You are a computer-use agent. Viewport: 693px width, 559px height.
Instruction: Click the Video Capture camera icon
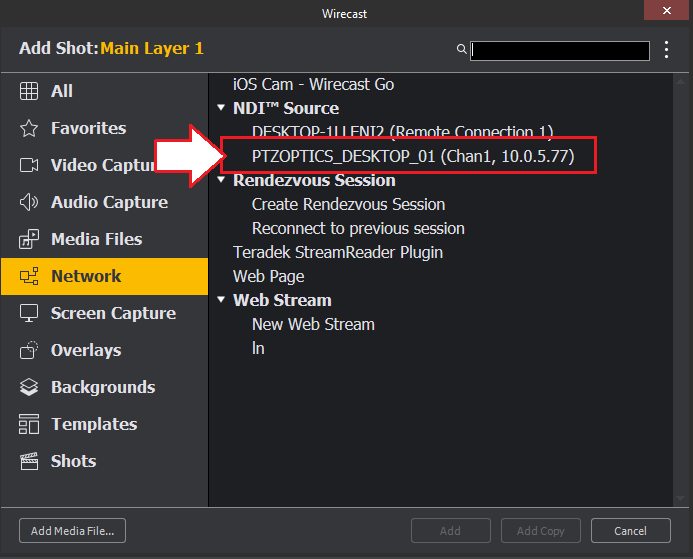coord(29,165)
